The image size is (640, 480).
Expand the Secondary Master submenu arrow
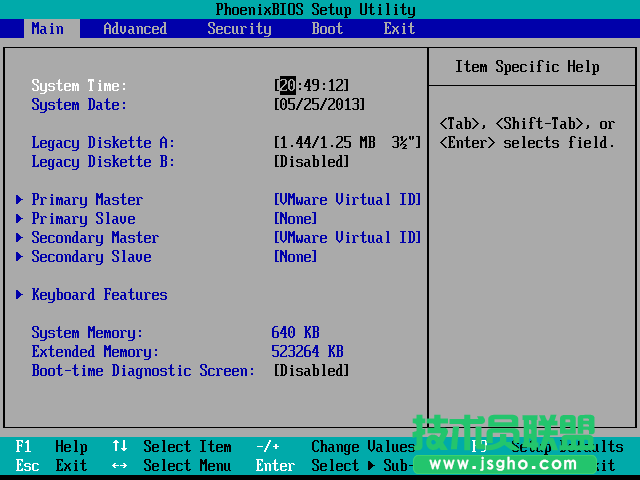(x=20, y=238)
